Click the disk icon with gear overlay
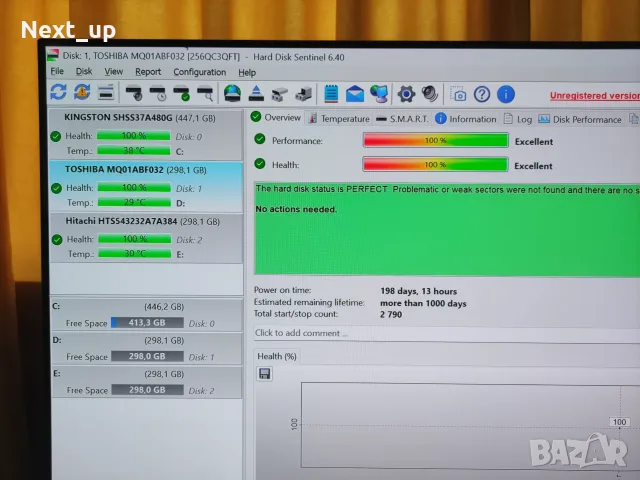The image size is (640, 480). [x=133, y=93]
